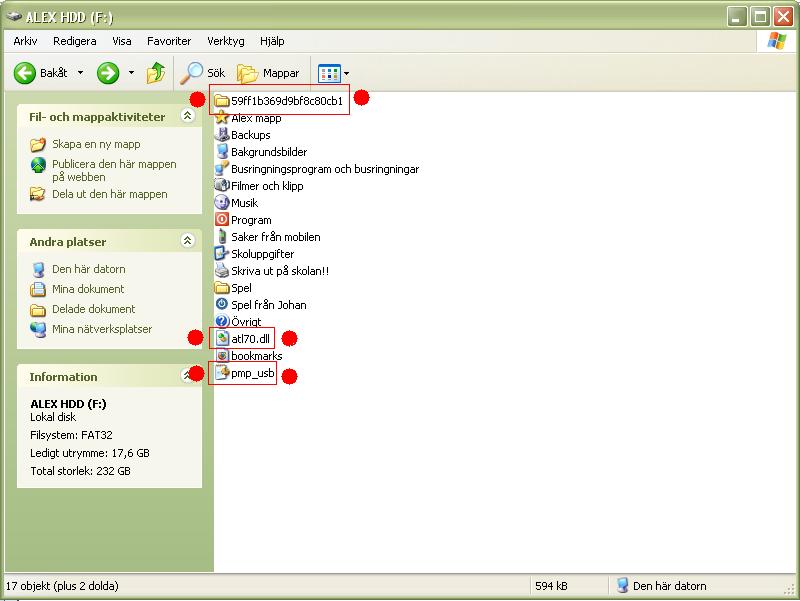Select folder icon of 59ff1b369d9bf8c80cb1
The image size is (800, 601).
tap(221, 101)
